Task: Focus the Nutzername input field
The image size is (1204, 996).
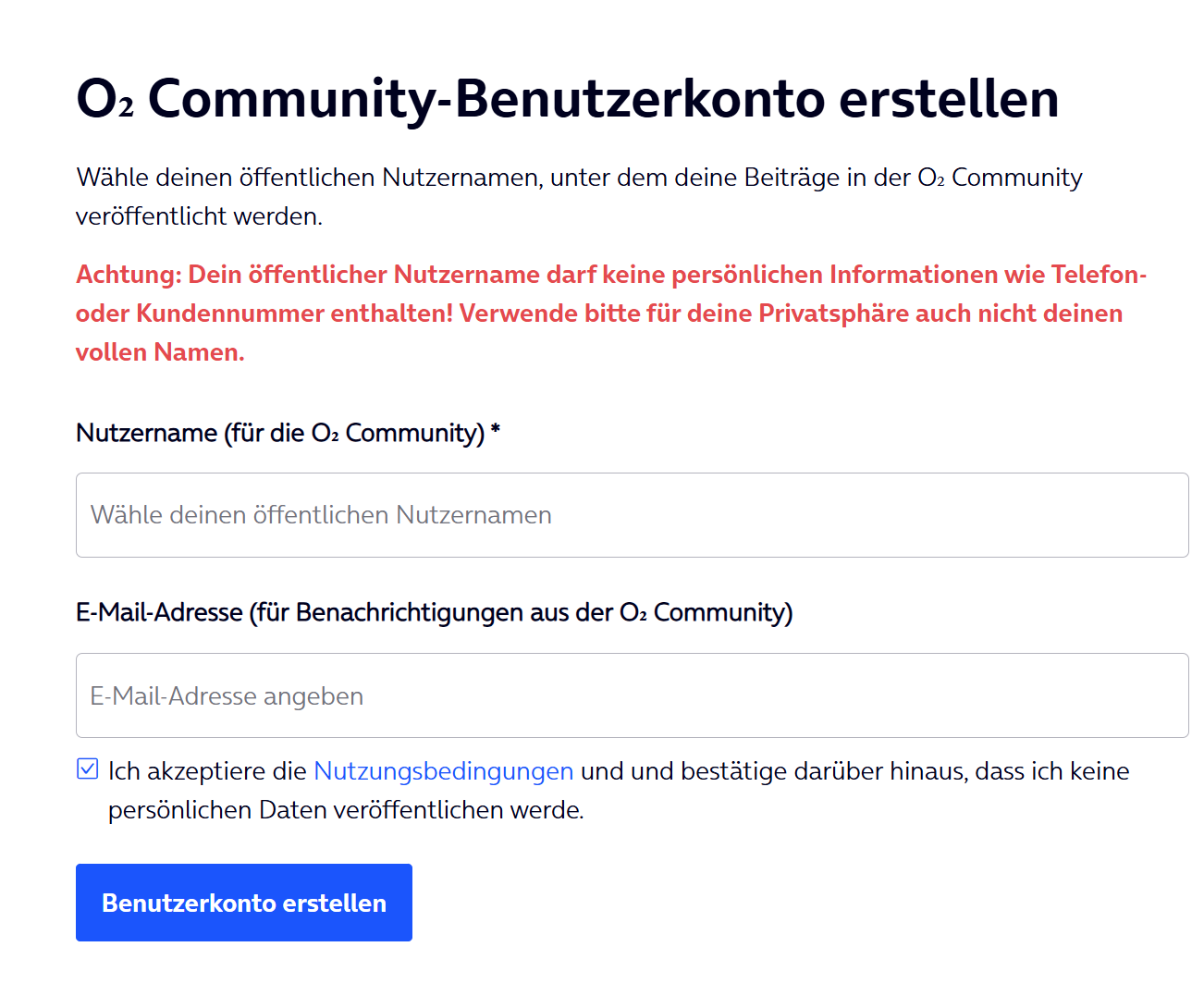Action: 633,515
